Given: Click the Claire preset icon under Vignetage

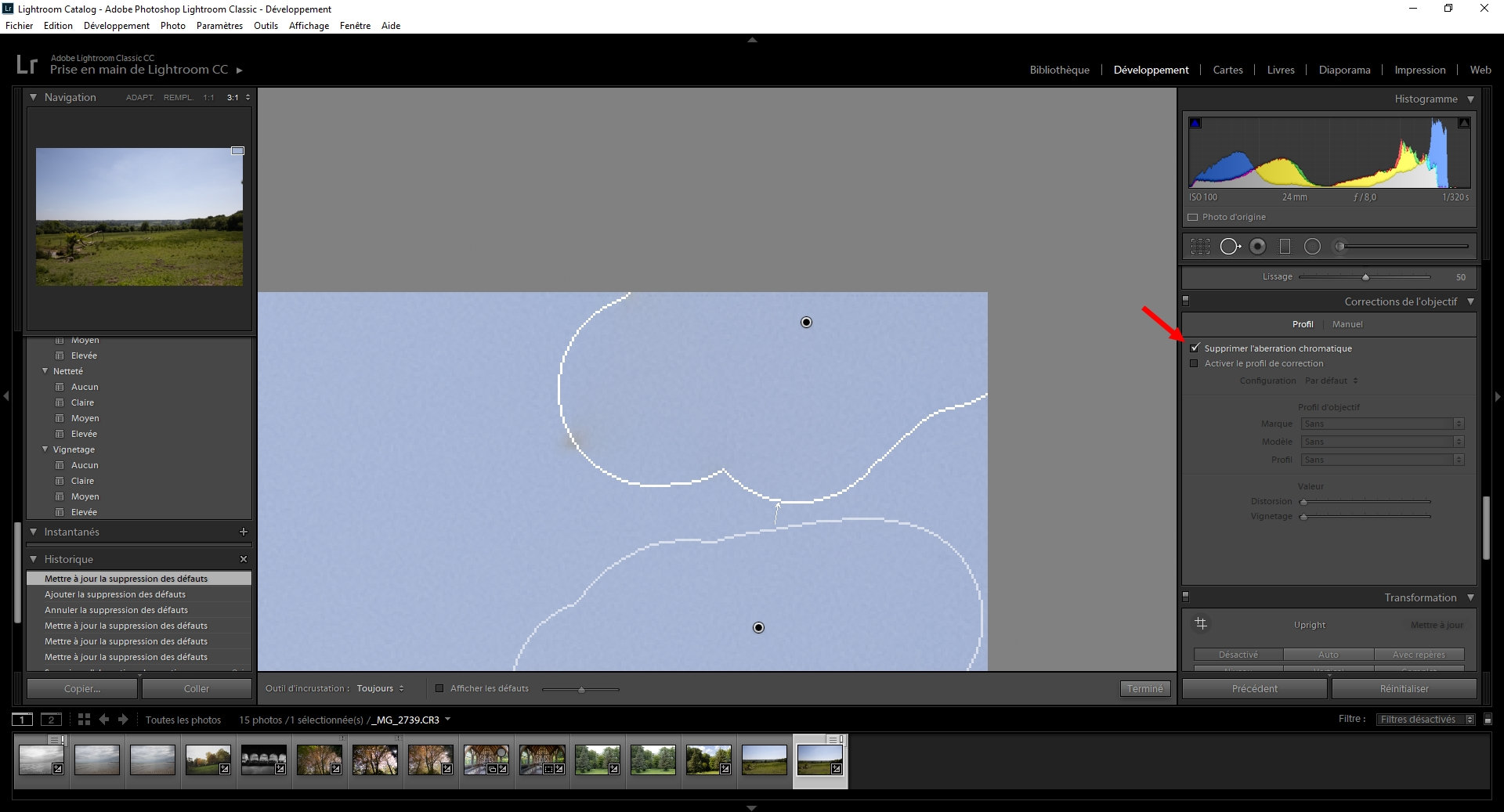Looking at the screenshot, I should 60,481.
